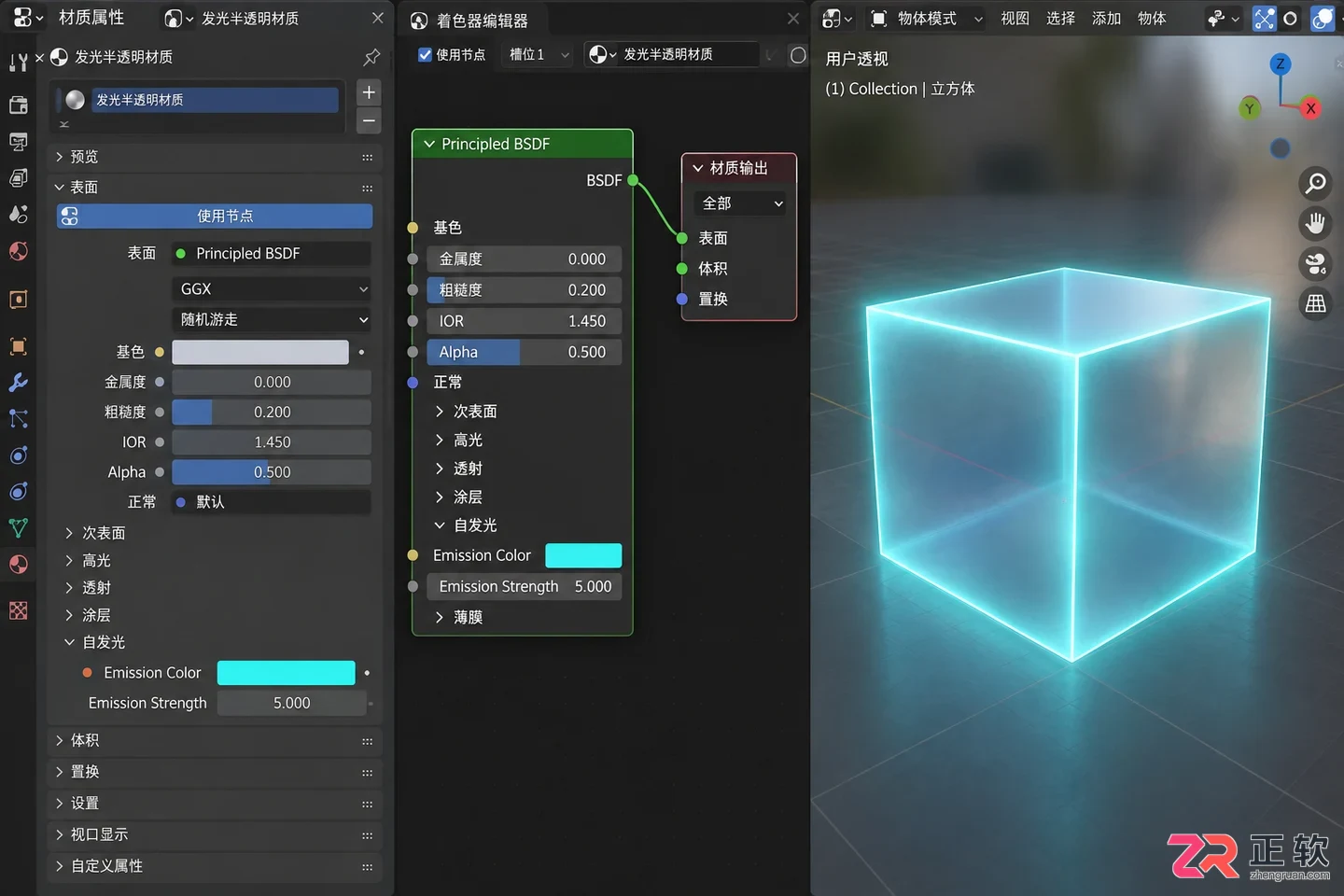Open the viewport editor type menu

tap(836, 18)
